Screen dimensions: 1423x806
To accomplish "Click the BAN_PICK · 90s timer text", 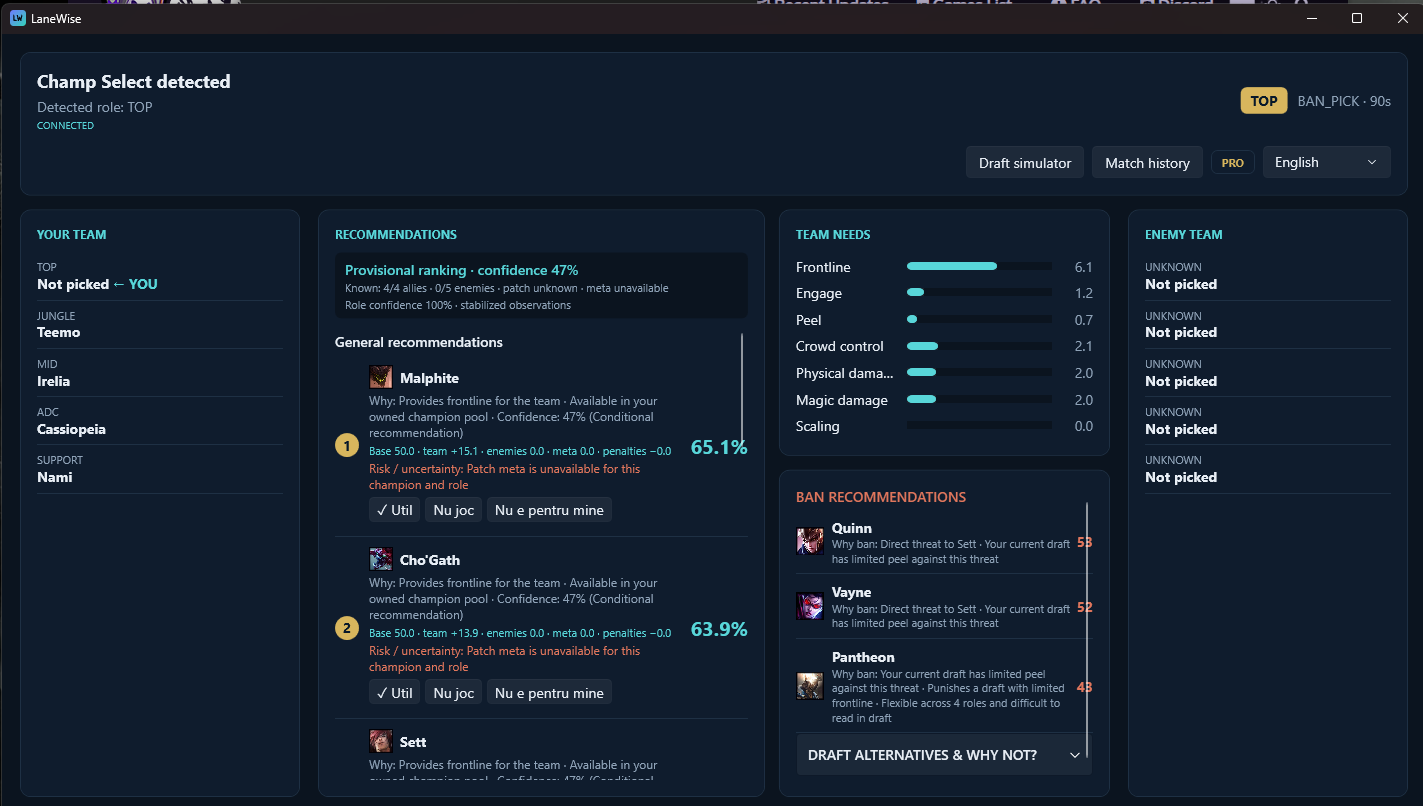I will coord(1344,101).
